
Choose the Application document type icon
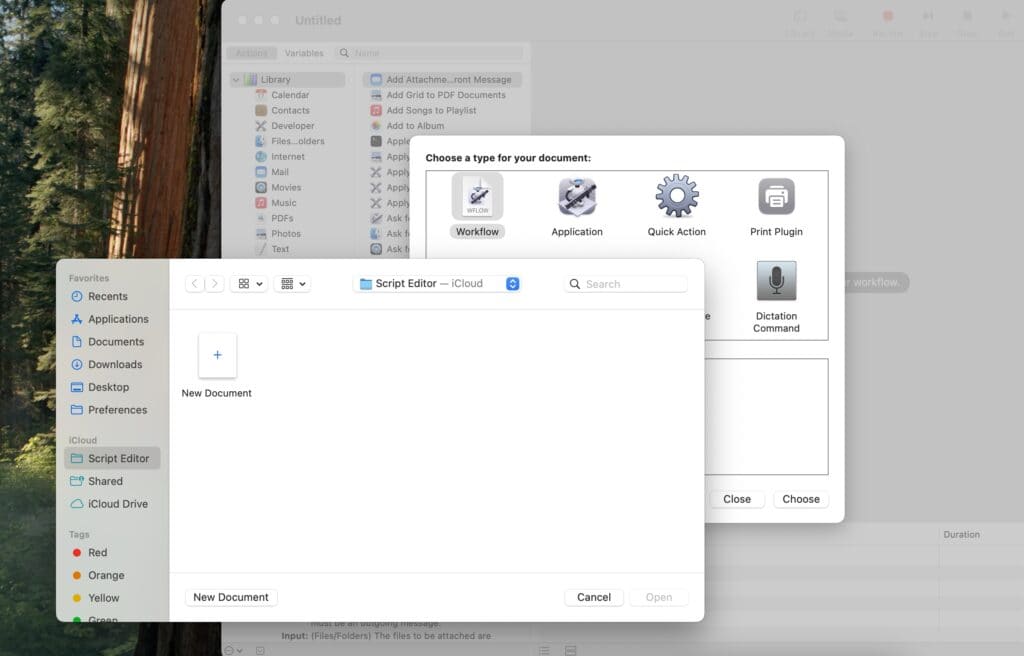(x=577, y=197)
